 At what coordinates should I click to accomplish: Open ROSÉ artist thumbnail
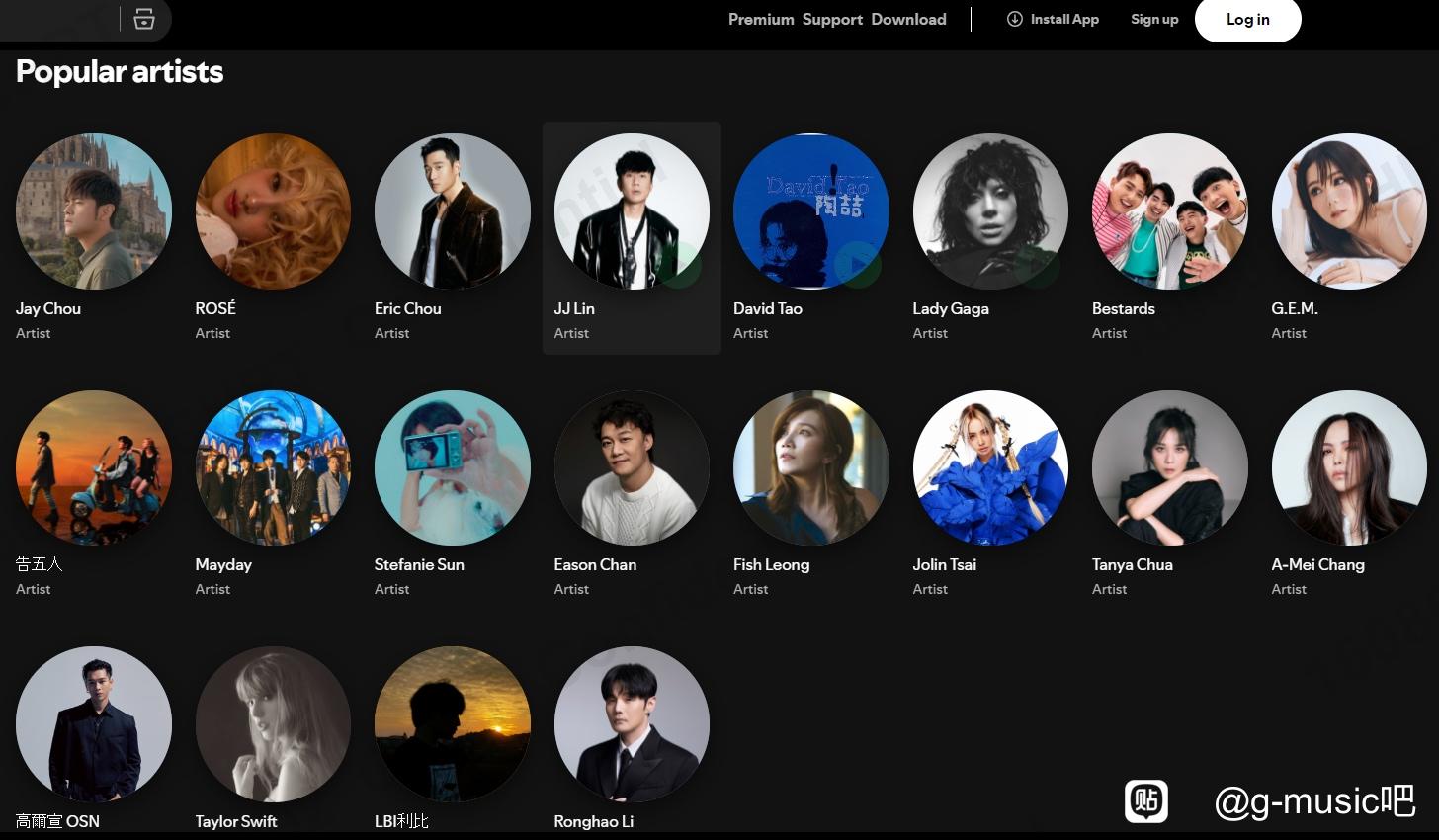[x=273, y=211]
